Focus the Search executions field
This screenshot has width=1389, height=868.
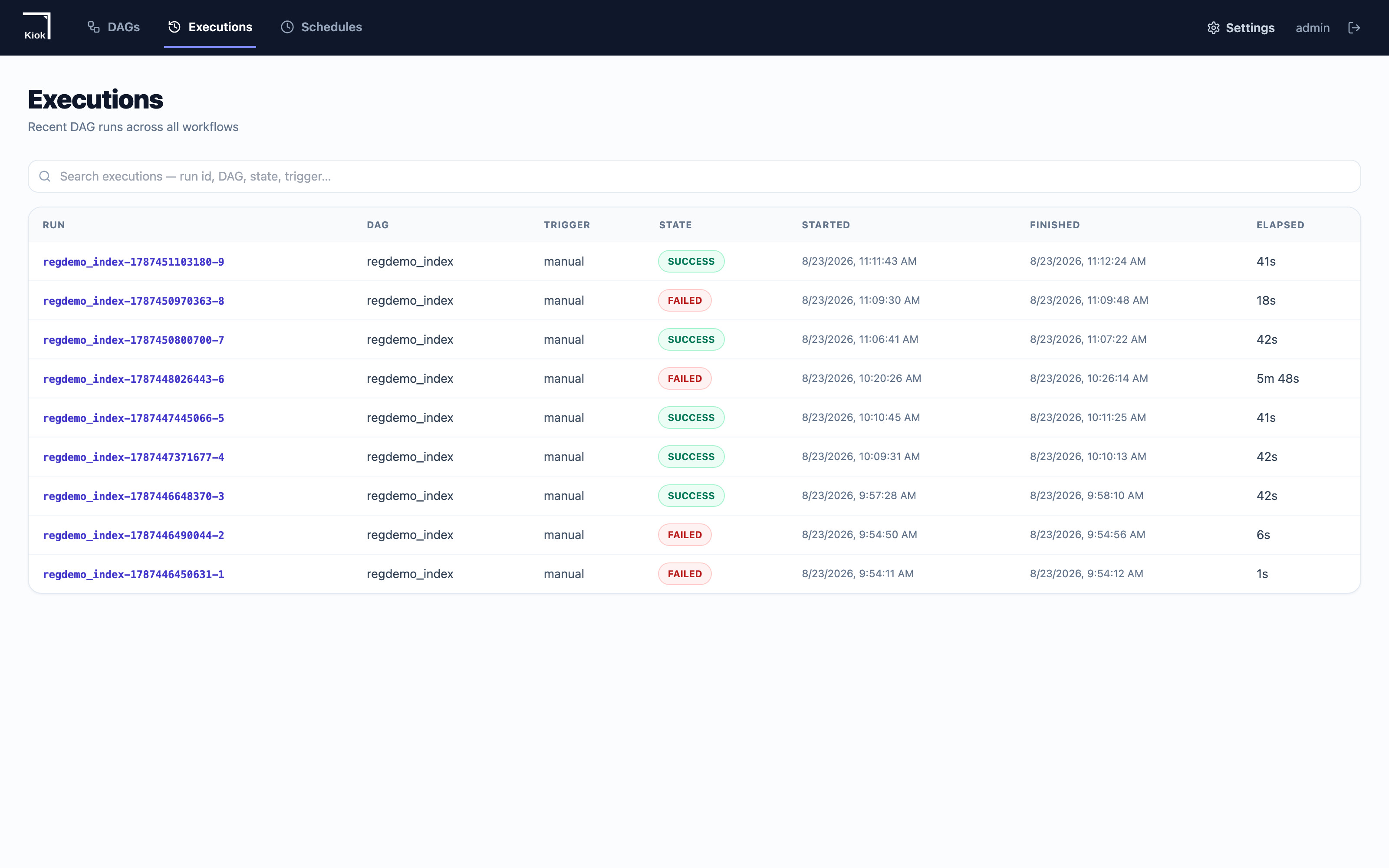(x=694, y=176)
